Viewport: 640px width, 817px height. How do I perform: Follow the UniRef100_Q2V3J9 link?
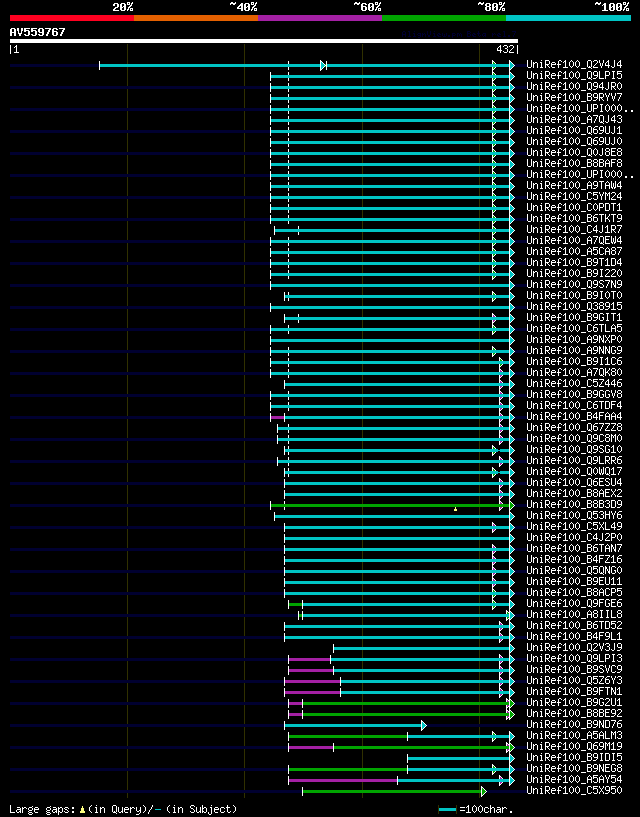[x=574, y=647]
